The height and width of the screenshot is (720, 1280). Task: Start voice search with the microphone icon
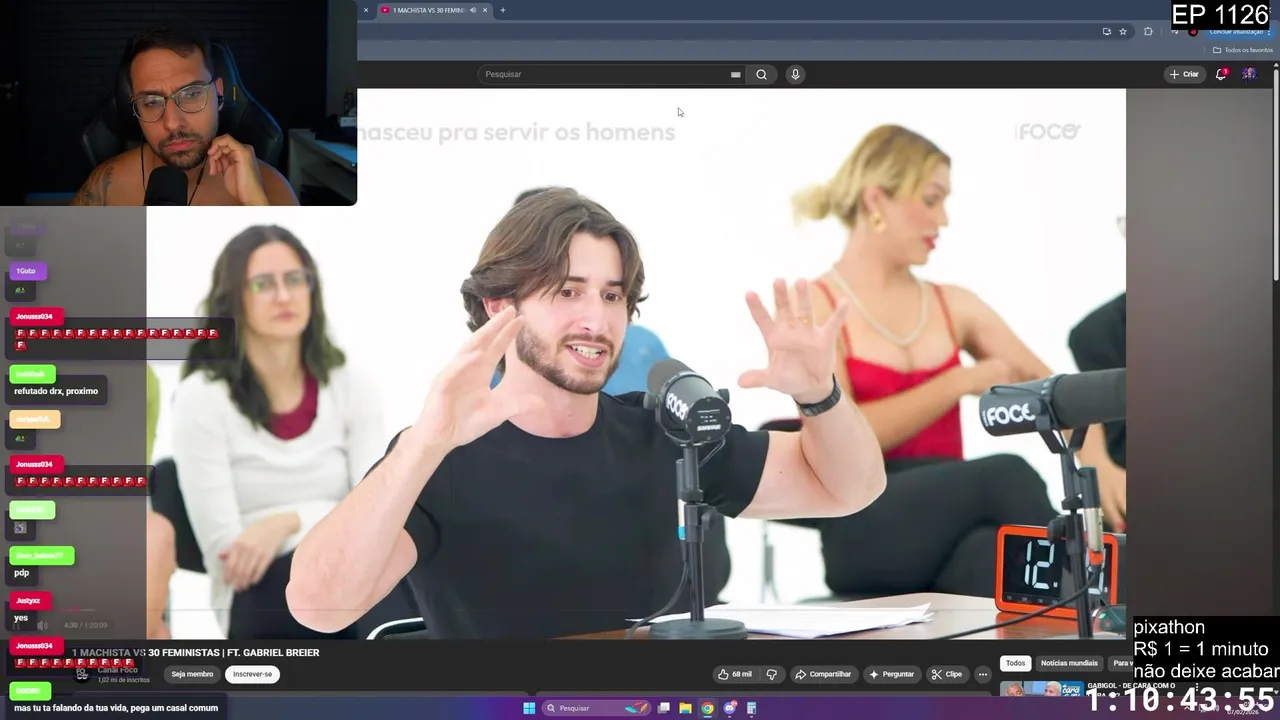795,74
